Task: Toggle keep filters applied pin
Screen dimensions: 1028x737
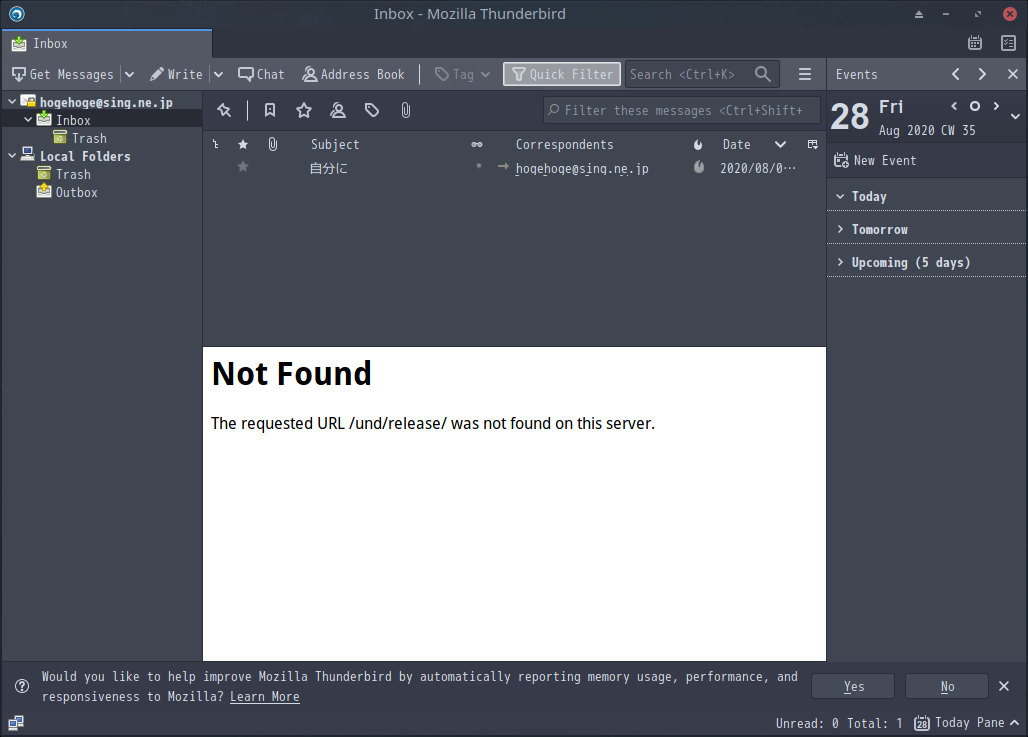Action: pyautogui.click(x=224, y=110)
